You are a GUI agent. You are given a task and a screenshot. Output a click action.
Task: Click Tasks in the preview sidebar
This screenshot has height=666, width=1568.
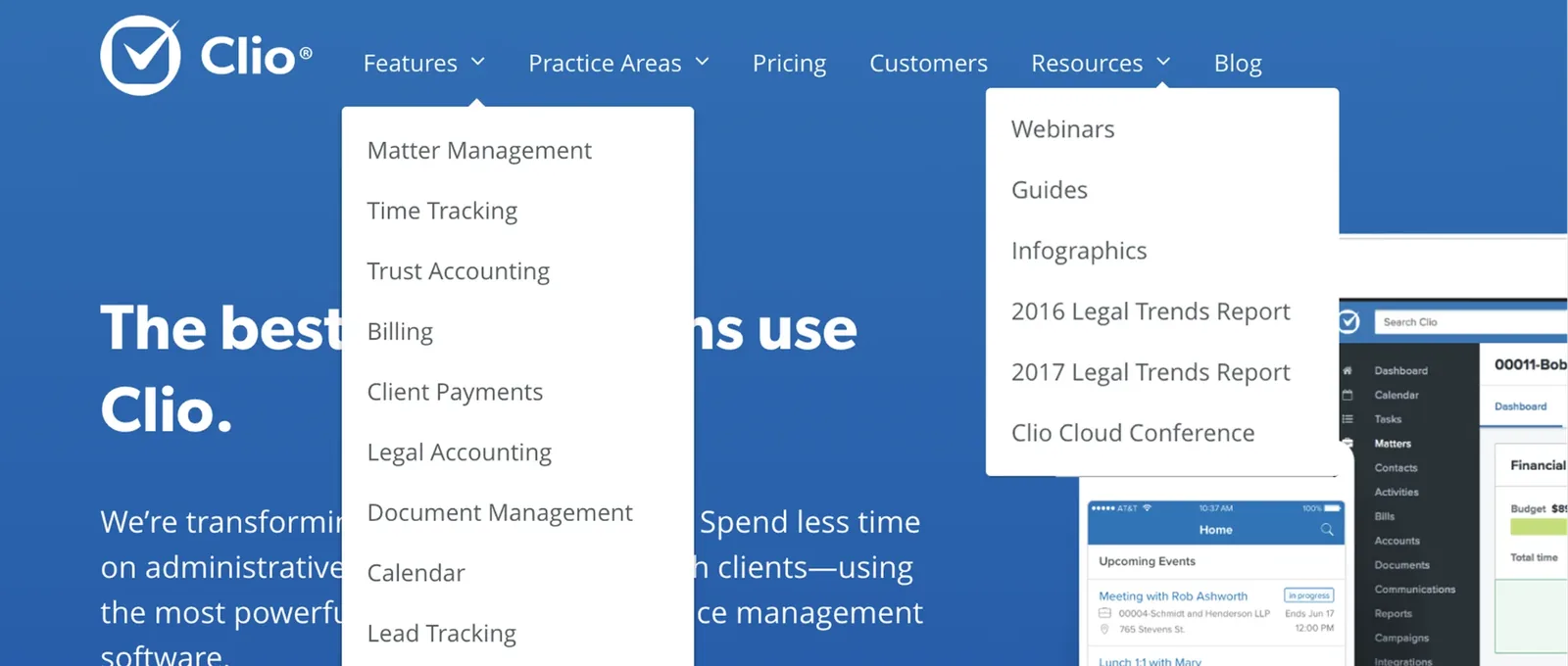tap(1388, 419)
